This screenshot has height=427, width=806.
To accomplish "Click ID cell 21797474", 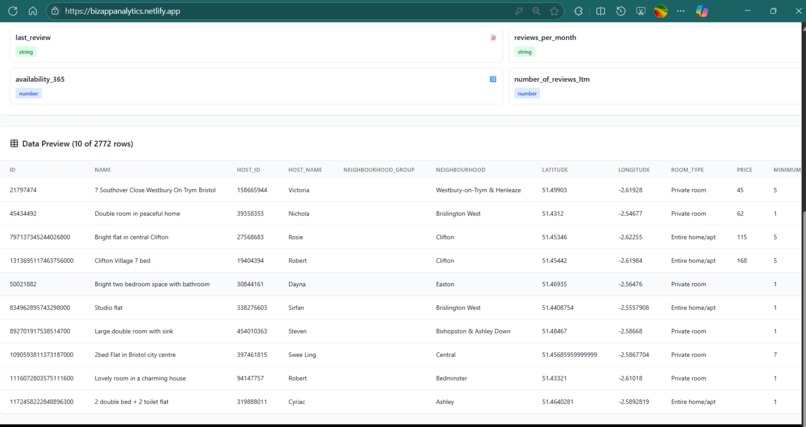I will point(23,190).
